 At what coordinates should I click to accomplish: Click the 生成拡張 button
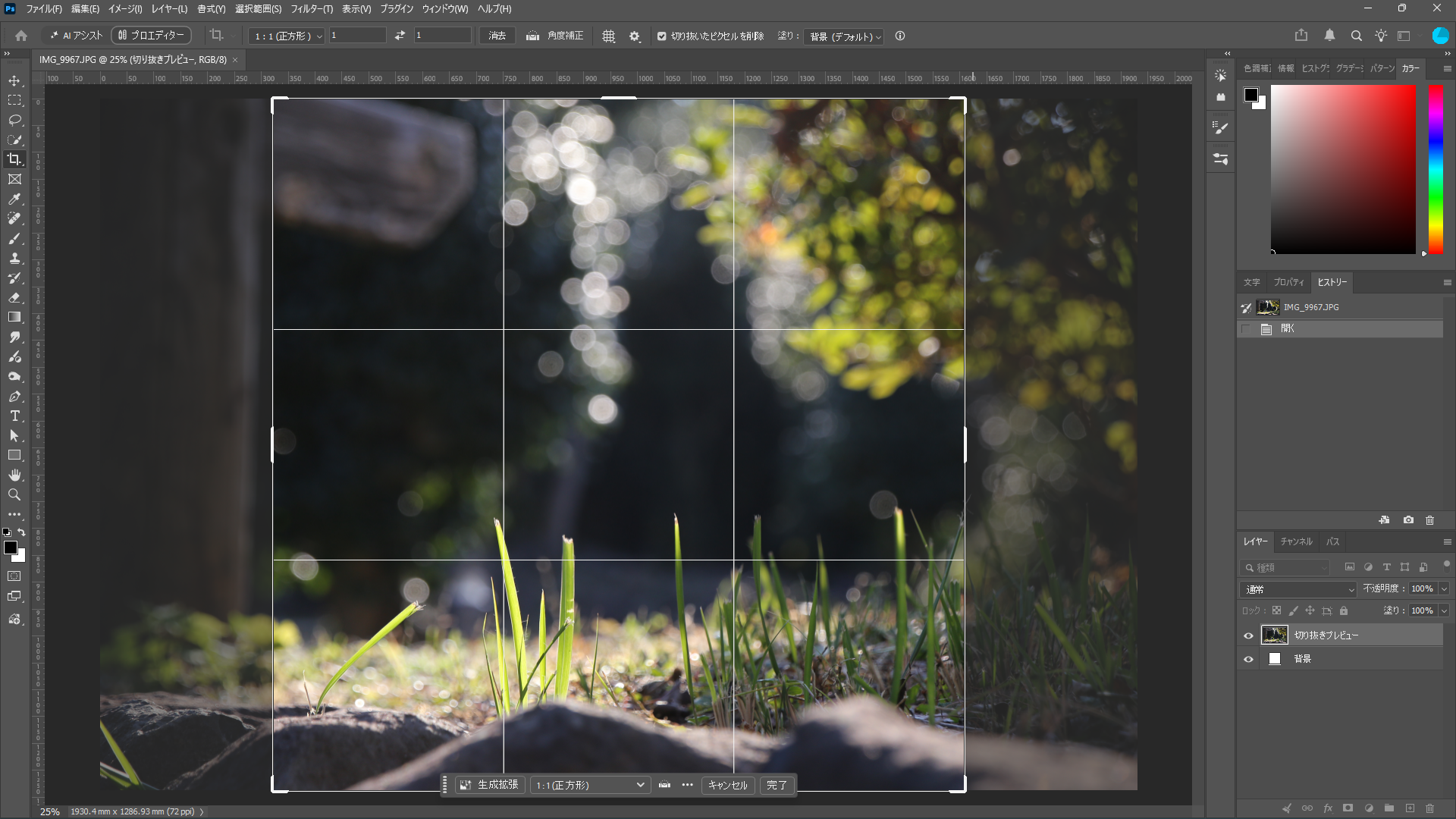(x=490, y=785)
